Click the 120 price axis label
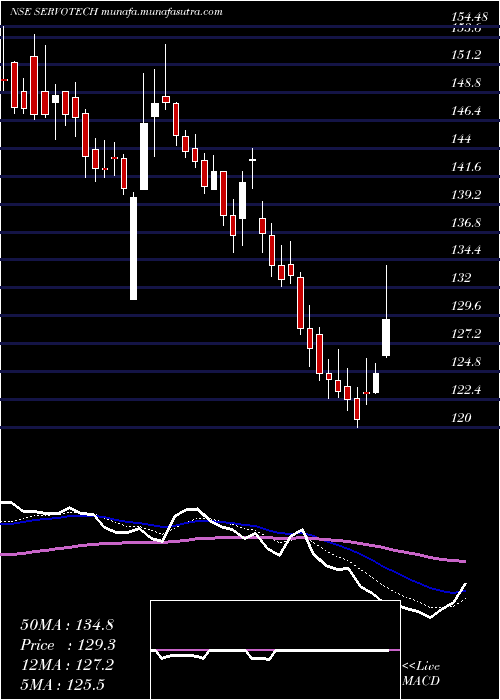 click(461, 418)
